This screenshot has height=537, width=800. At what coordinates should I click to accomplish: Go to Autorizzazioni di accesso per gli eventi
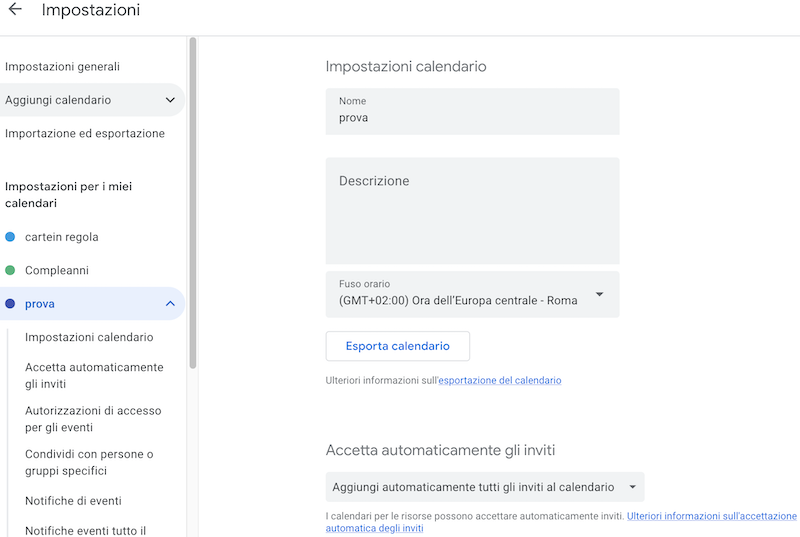point(93,419)
